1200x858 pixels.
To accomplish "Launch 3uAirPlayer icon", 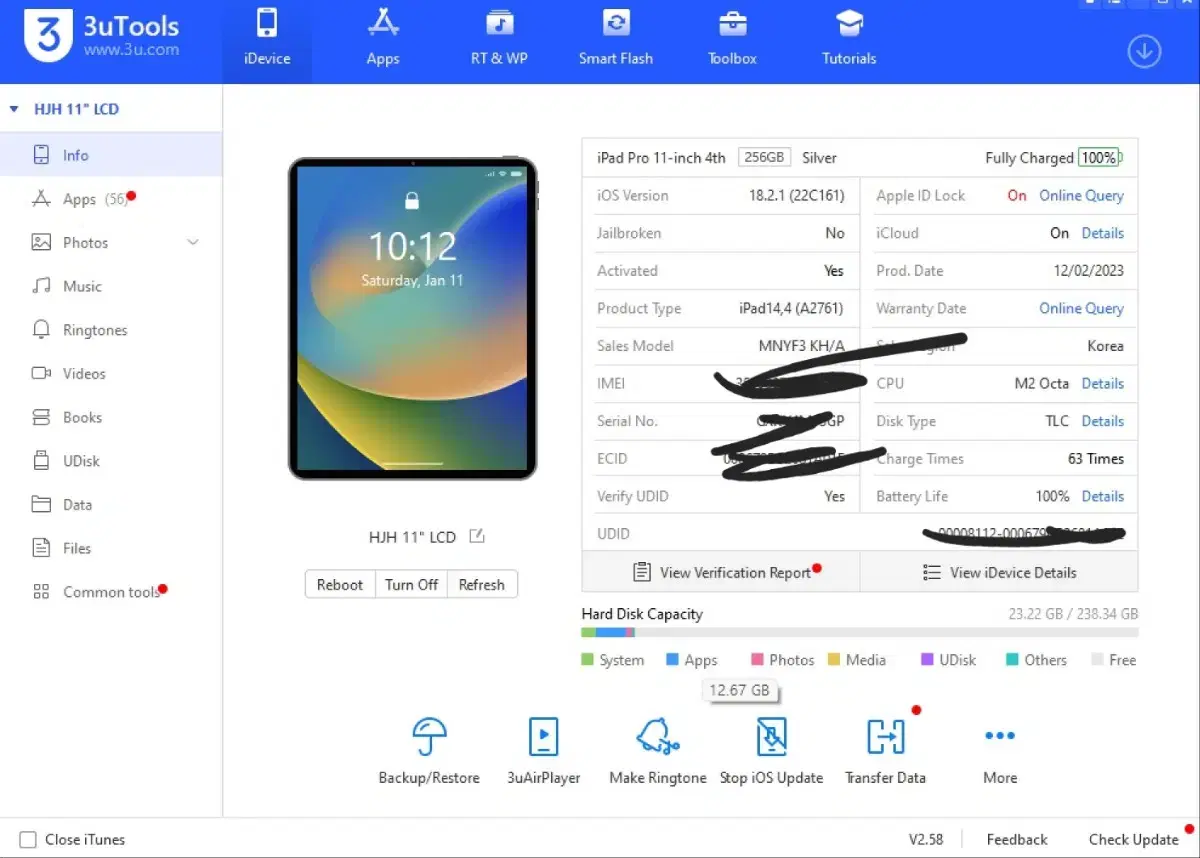I will pyautogui.click(x=543, y=738).
